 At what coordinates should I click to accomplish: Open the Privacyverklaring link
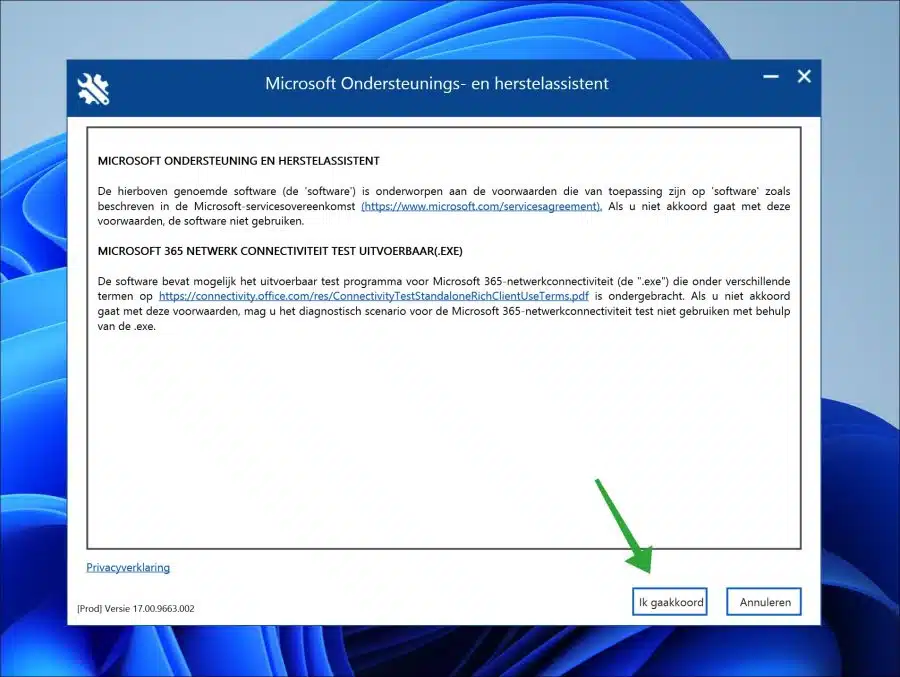(128, 567)
